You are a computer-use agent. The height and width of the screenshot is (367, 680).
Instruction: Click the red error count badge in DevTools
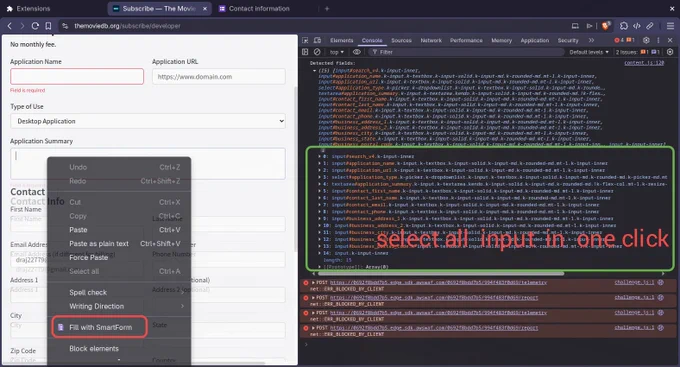pos(619,40)
